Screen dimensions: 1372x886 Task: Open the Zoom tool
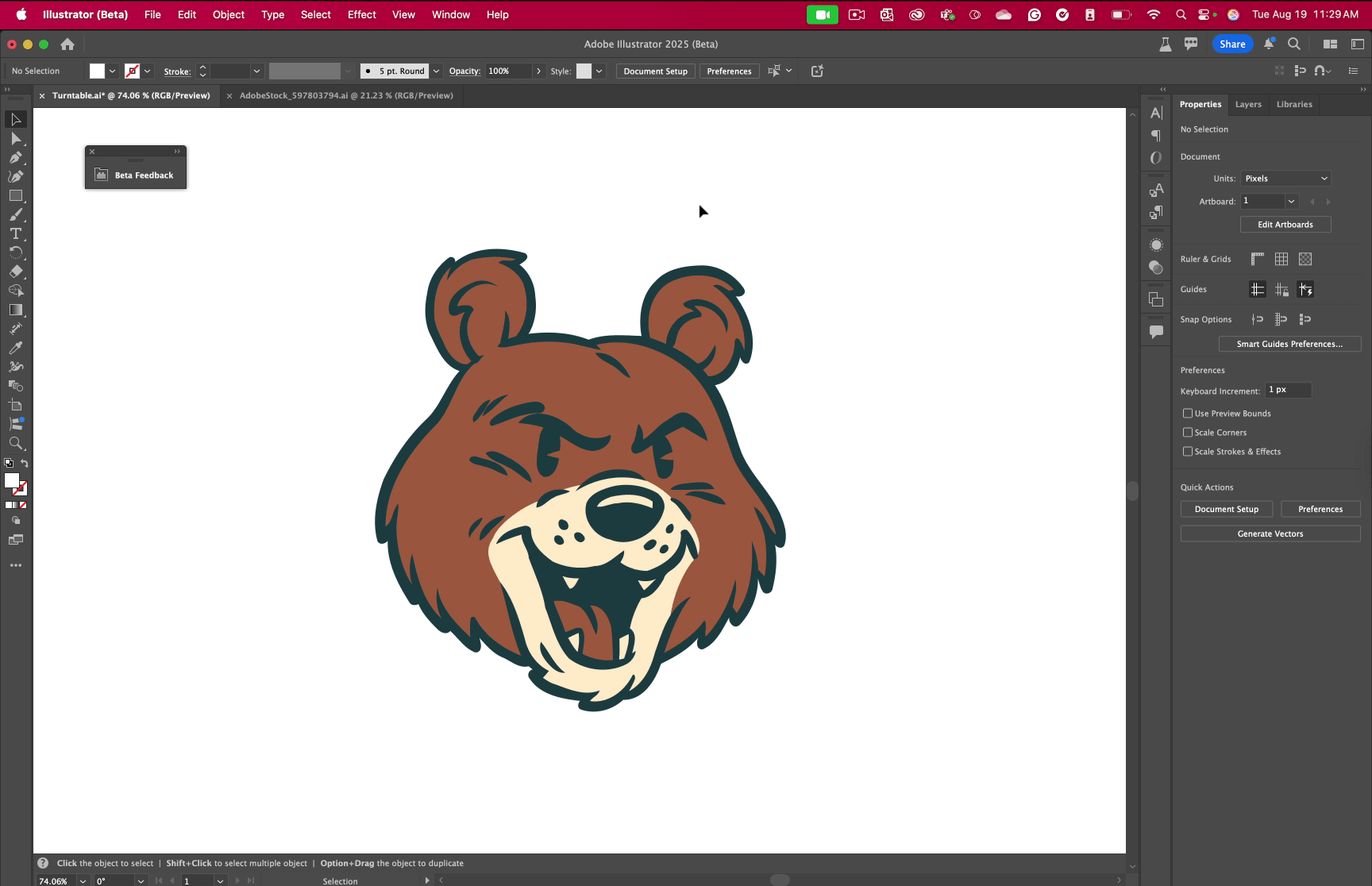(x=16, y=441)
